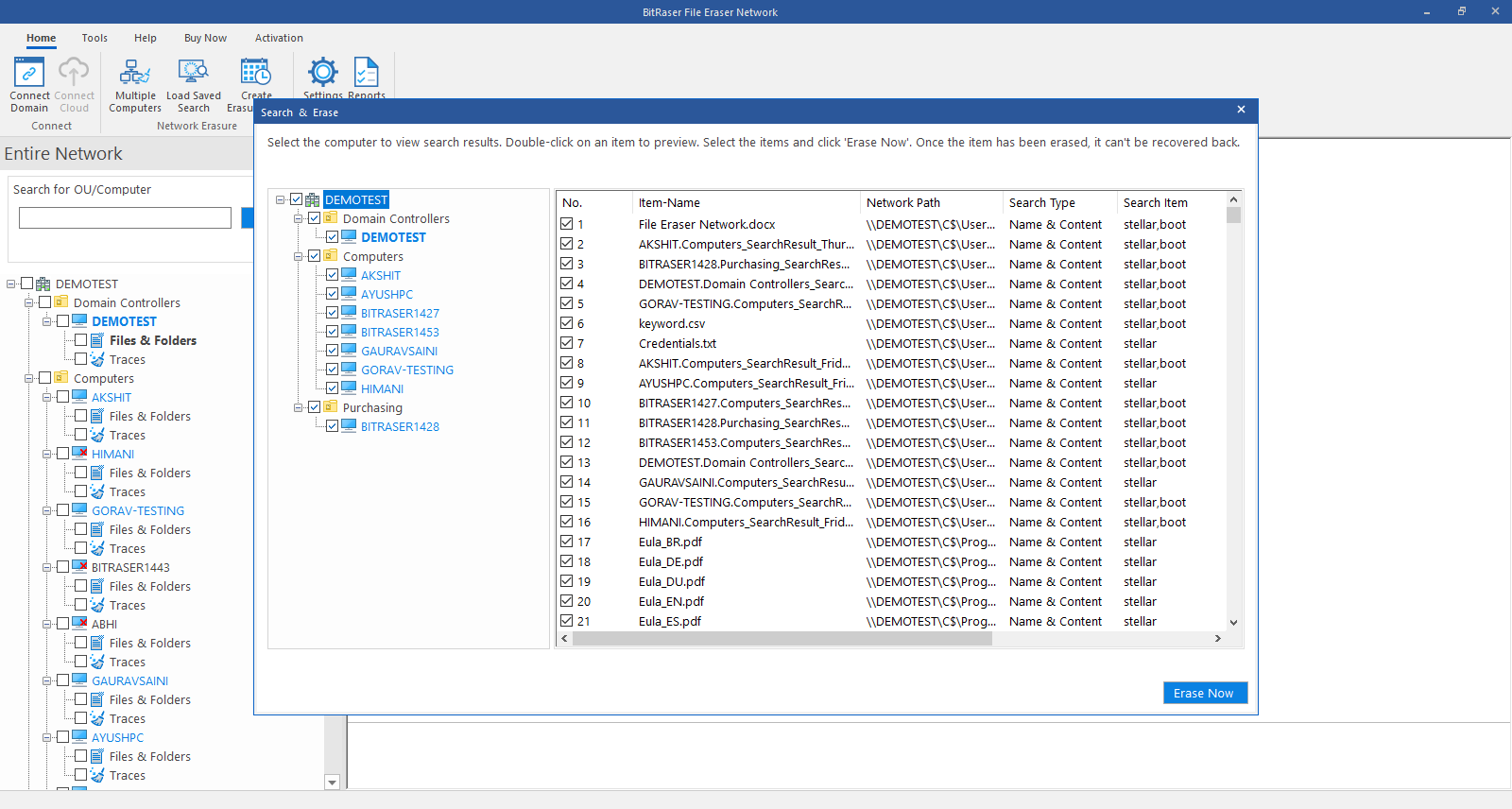Uncheck row 17 Eula_BR.pdf checkbox
Image resolution: width=1512 pixels, height=809 pixels.
(x=567, y=542)
